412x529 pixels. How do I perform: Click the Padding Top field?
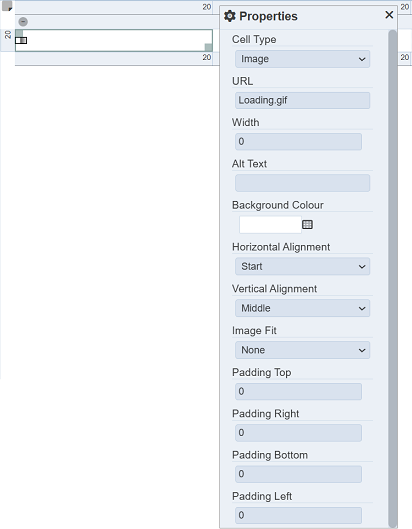point(298,391)
